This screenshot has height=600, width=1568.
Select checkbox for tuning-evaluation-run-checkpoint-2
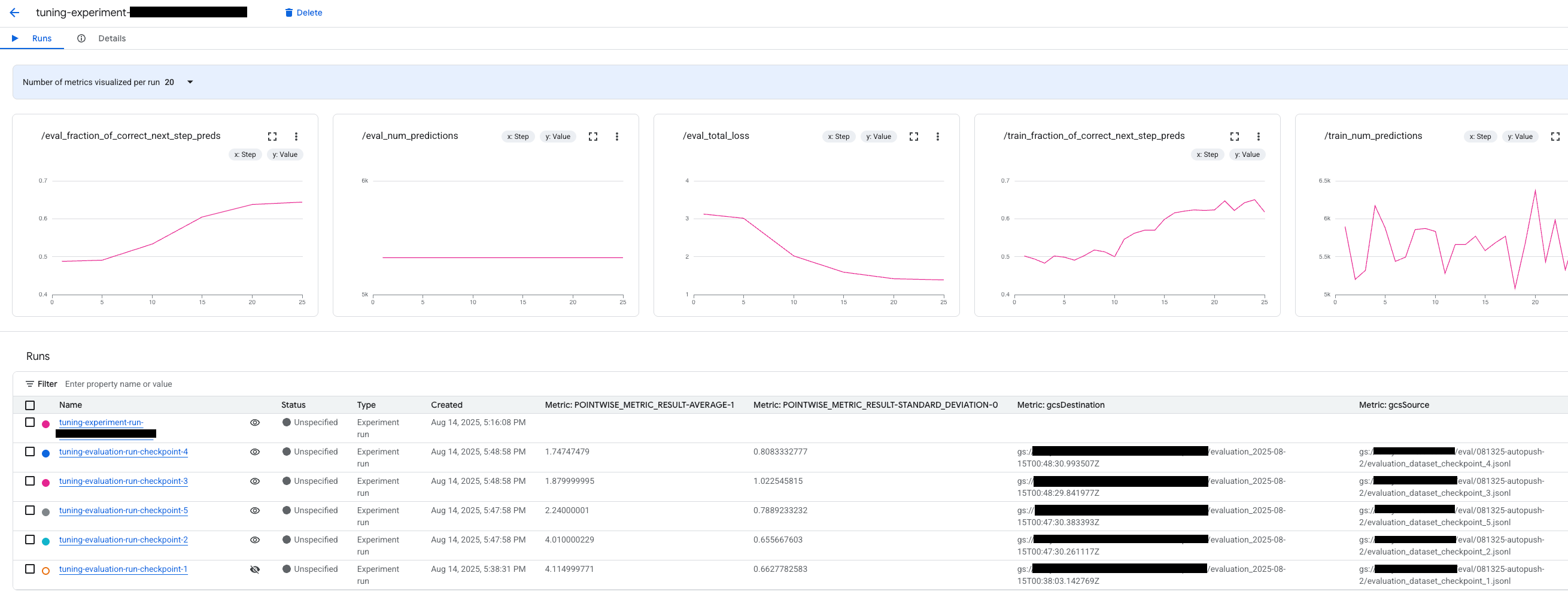point(30,540)
